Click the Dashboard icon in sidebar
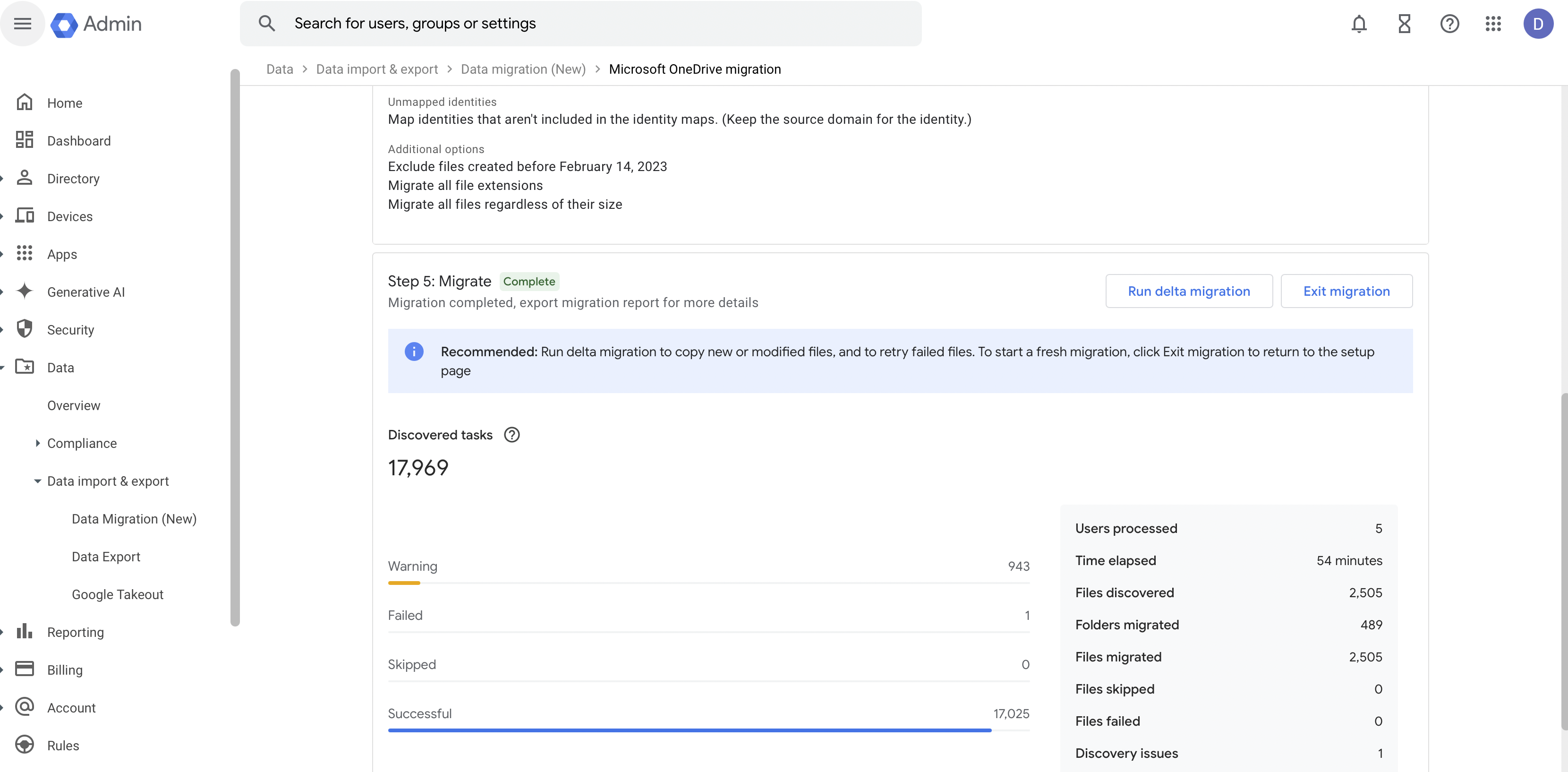 pyautogui.click(x=25, y=140)
